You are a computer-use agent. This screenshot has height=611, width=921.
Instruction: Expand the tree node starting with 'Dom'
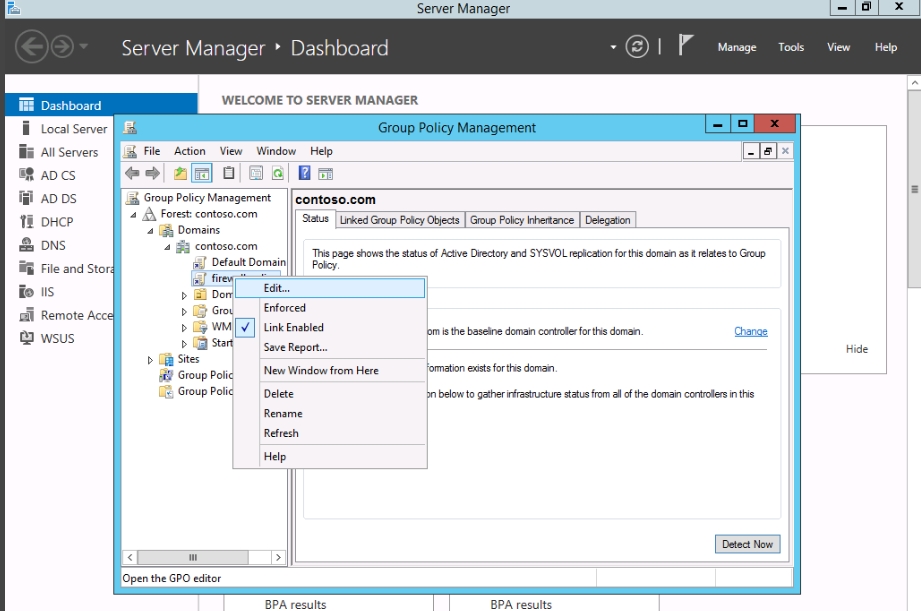184,296
